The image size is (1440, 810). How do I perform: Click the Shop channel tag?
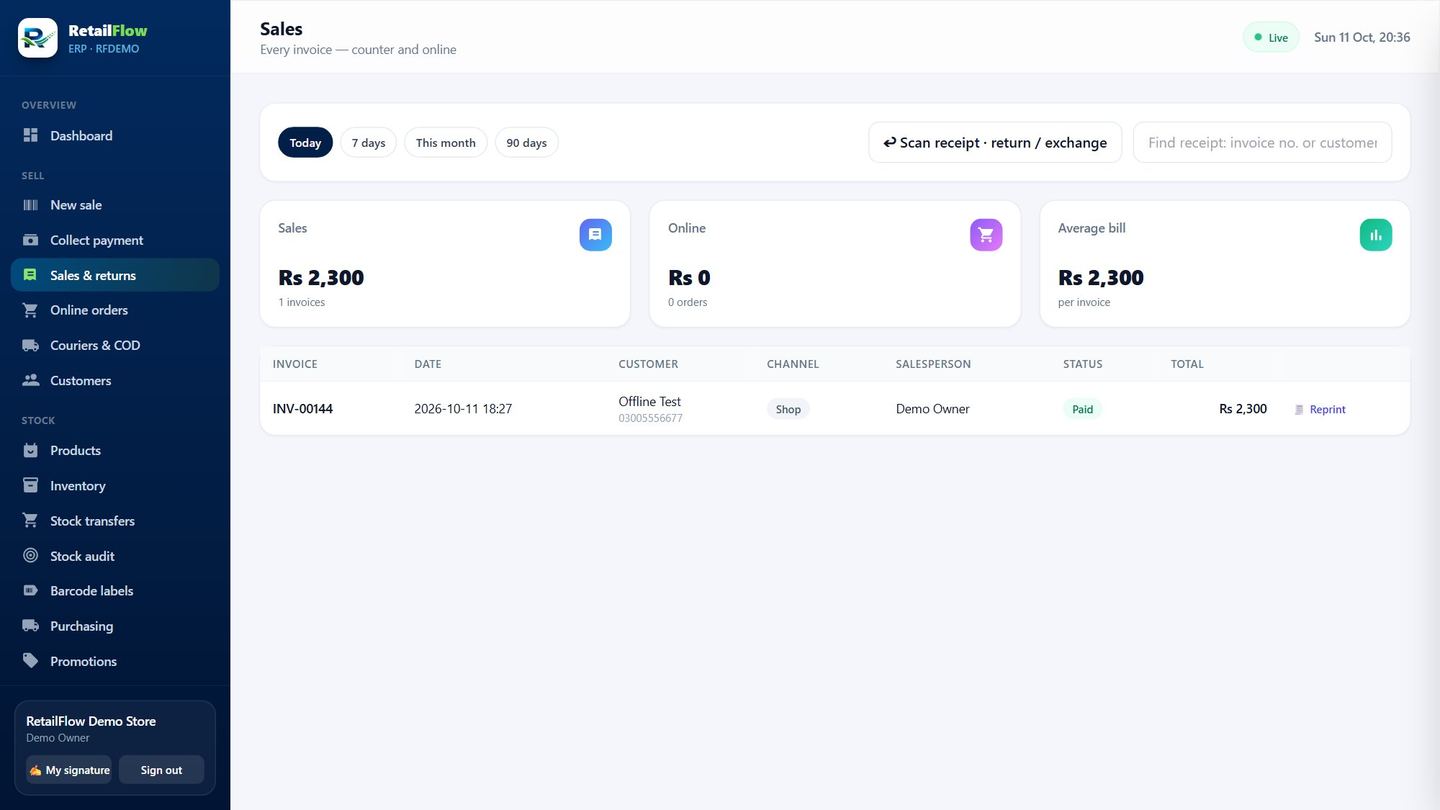788,409
